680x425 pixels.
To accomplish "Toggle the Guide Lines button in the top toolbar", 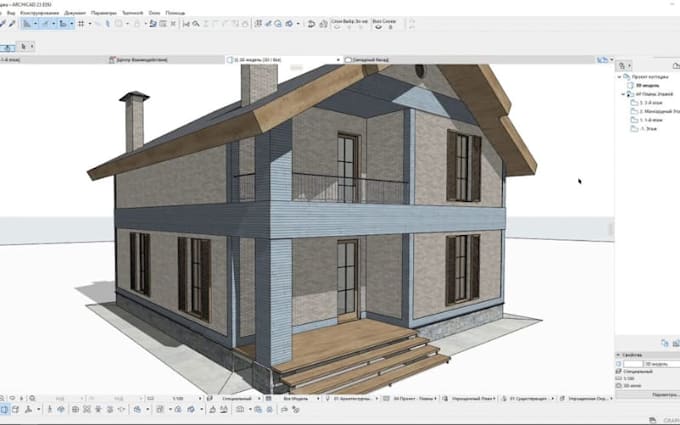I will pos(27,24).
